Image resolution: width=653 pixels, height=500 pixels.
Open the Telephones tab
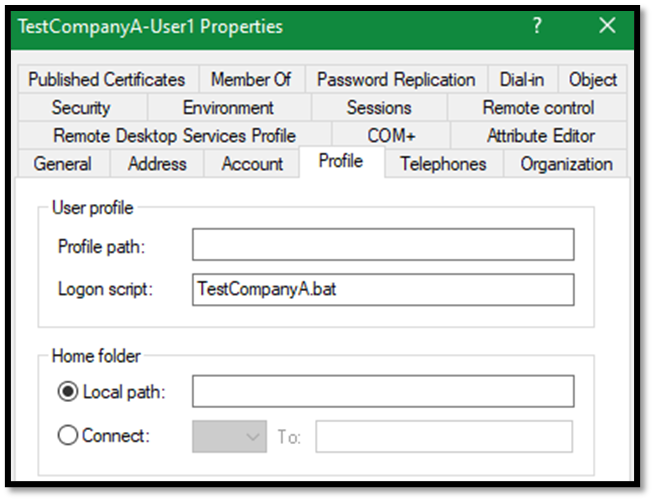click(x=443, y=164)
